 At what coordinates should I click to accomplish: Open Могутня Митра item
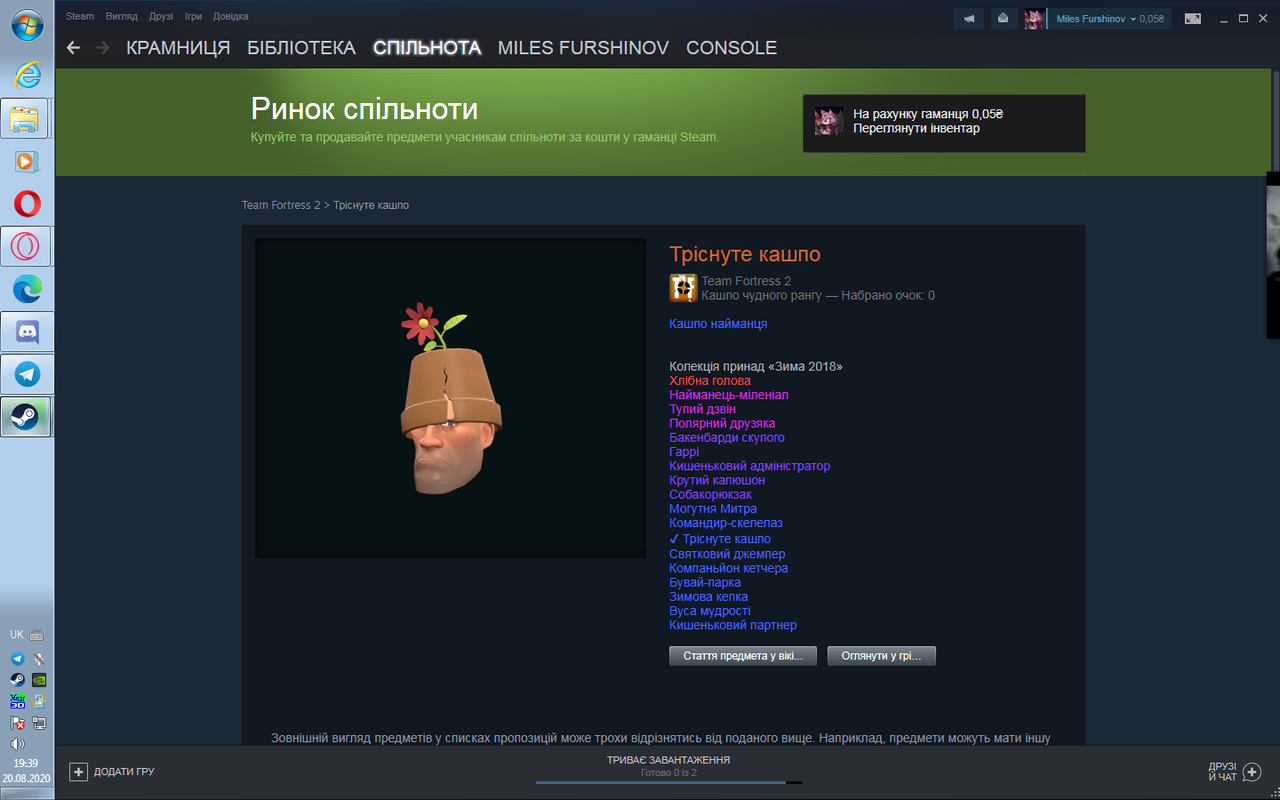click(713, 508)
